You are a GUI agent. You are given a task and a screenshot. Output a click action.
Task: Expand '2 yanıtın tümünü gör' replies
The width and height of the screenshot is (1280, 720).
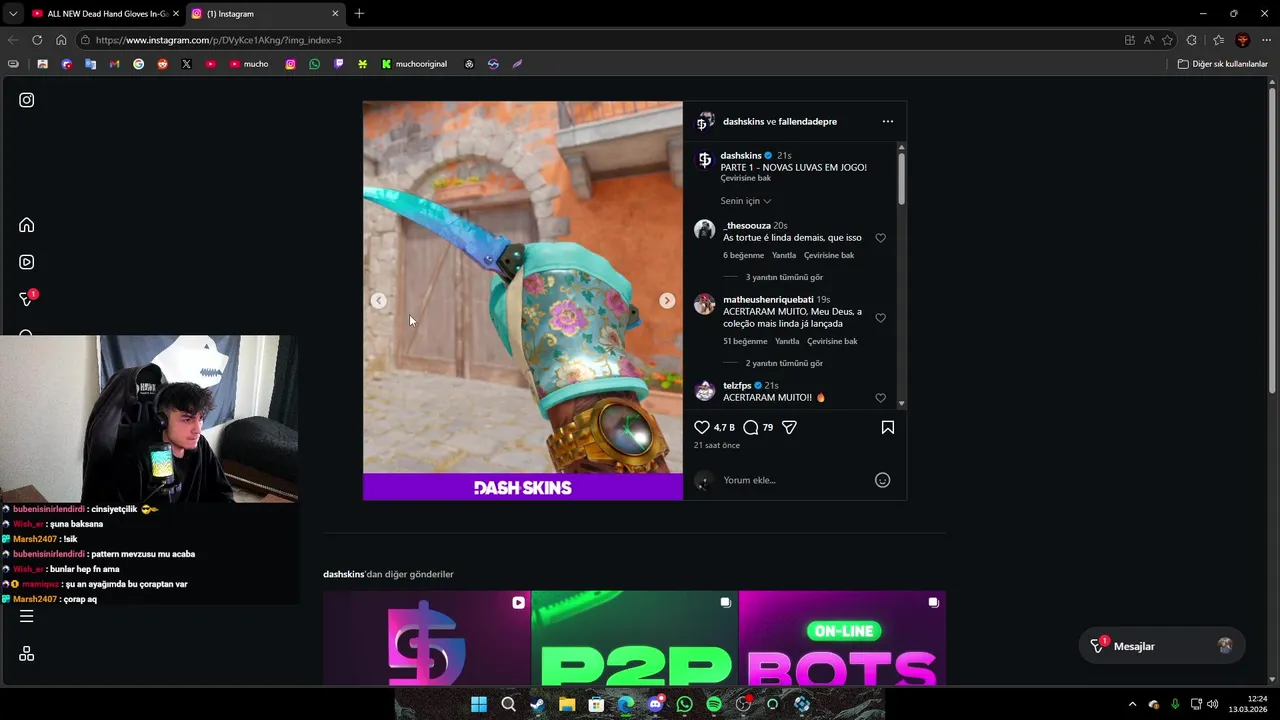click(784, 363)
